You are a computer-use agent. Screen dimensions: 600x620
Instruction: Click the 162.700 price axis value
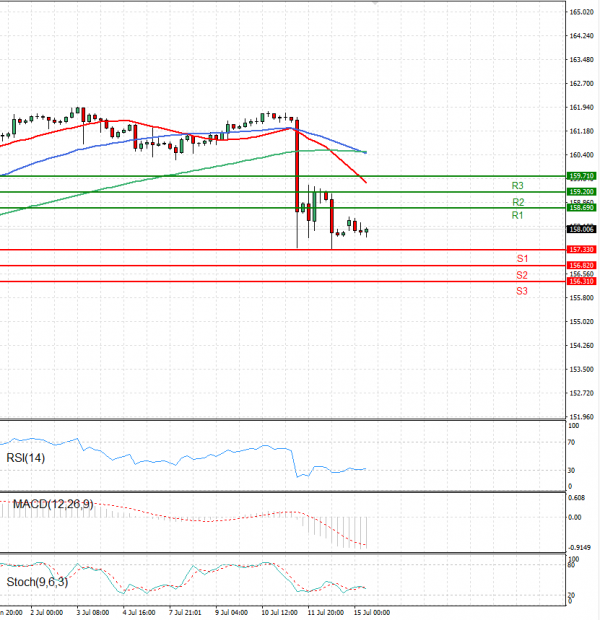point(581,83)
